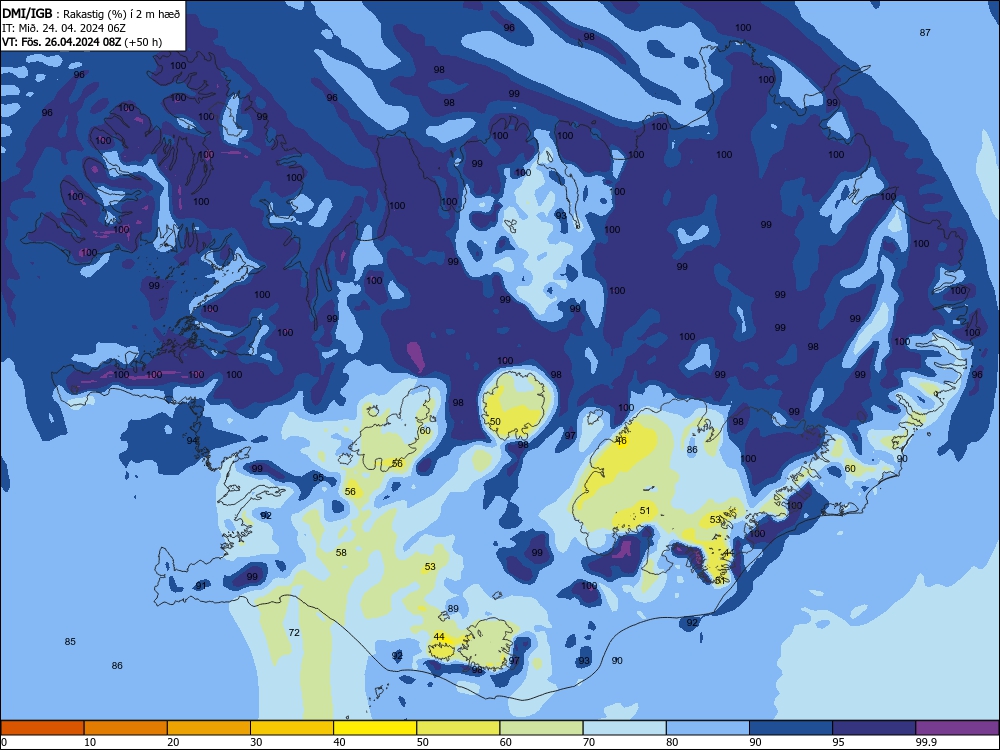Click the 'VT: Fös. 26.04.2024 08Z (+50 h)' line
Viewport: 1000px width, 750px height.
click(82, 42)
